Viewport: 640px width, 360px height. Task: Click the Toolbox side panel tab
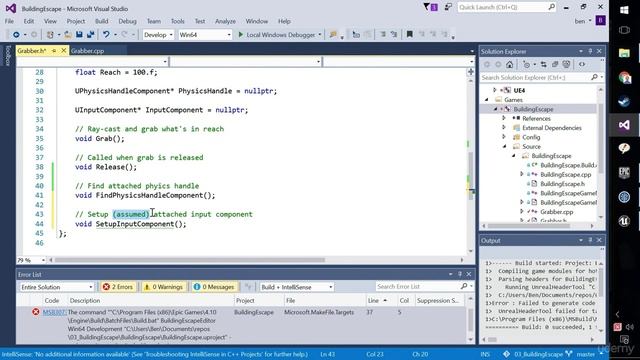point(7,56)
